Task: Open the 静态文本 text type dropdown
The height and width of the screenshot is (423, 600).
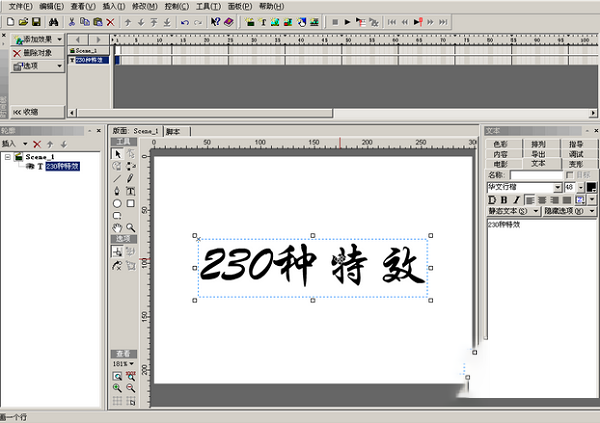Action: pos(536,211)
